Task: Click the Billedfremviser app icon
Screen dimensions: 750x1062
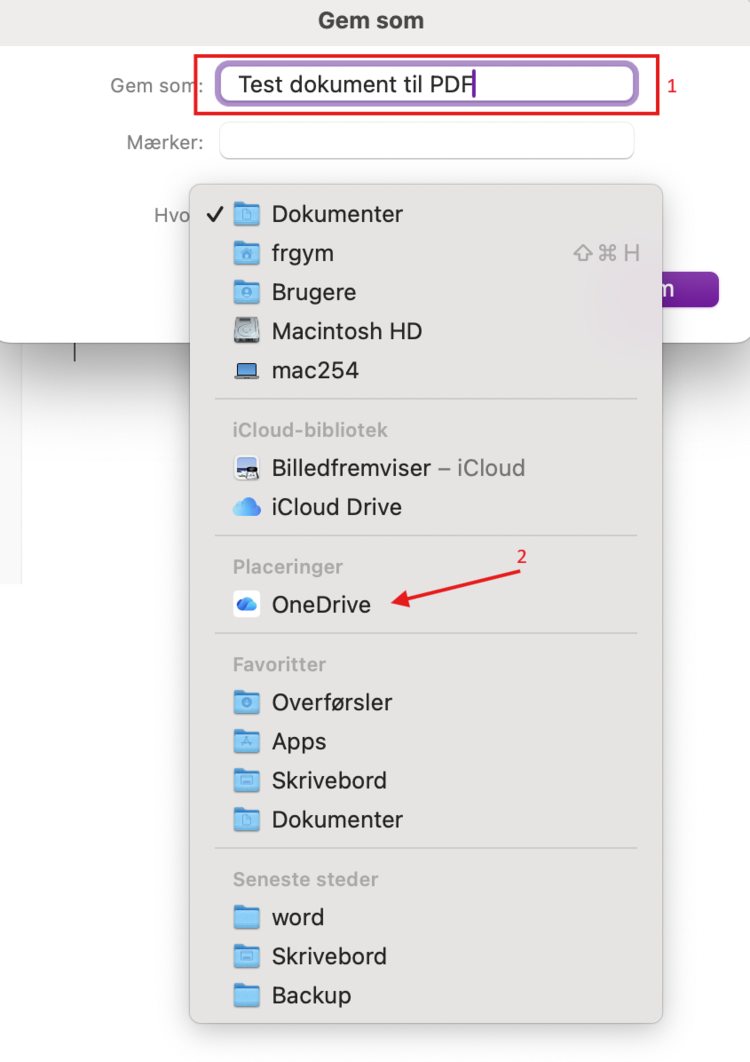Action: [x=247, y=468]
